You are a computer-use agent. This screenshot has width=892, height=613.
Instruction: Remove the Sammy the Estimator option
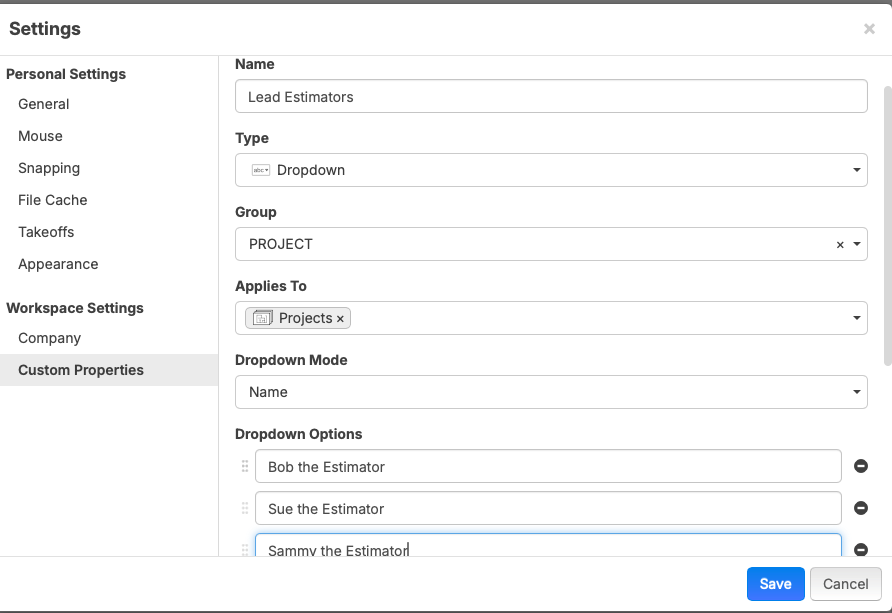[x=860, y=549]
